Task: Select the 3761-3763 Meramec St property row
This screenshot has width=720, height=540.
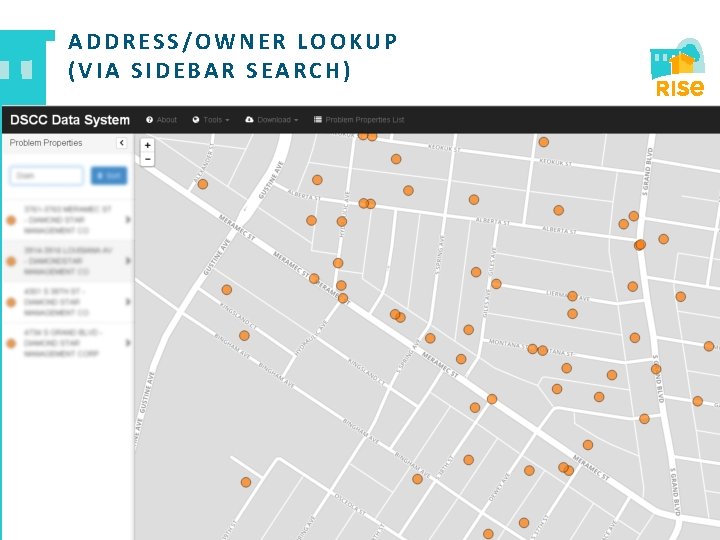Action: (x=68, y=220)
